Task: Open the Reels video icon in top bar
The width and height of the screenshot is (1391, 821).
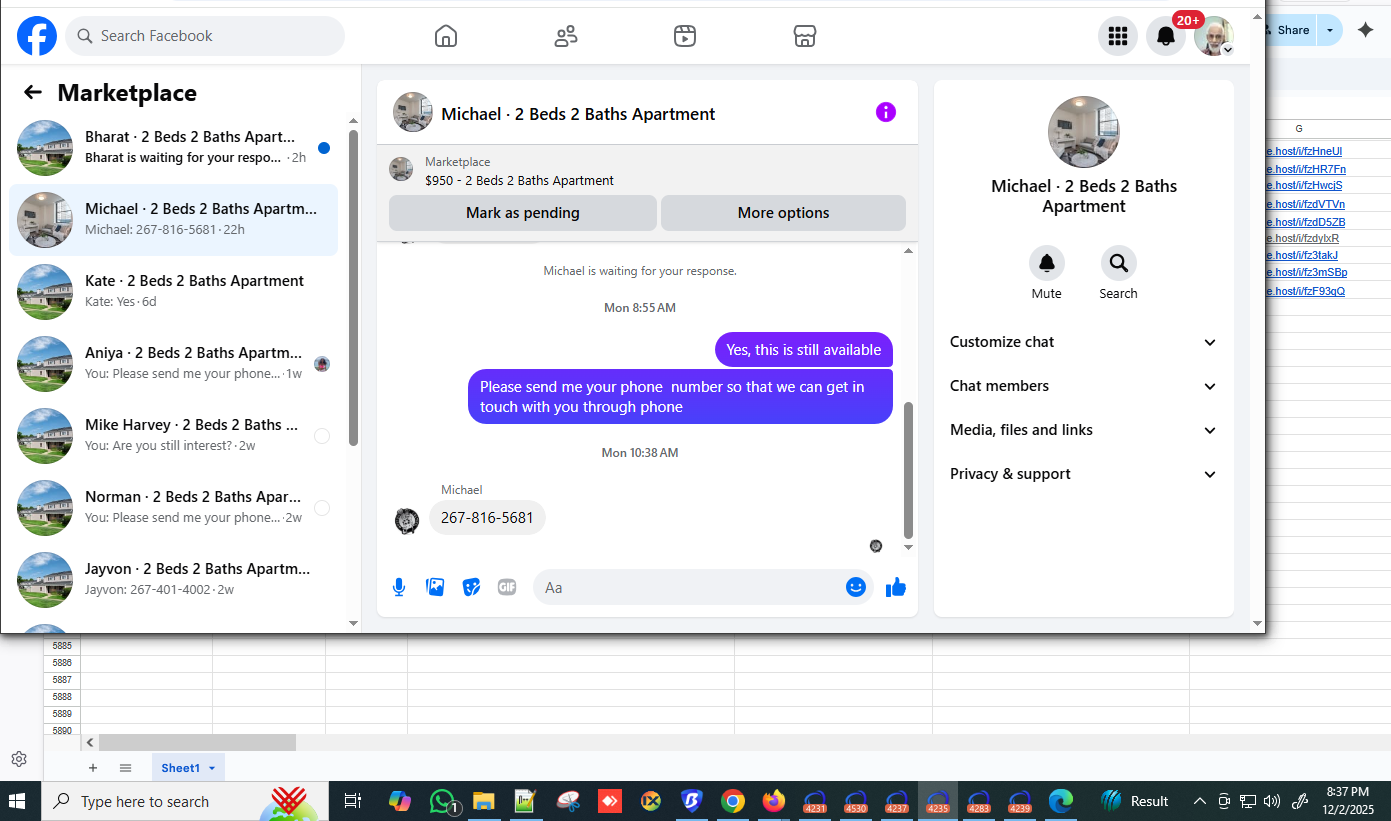Action: coord(685,36)
